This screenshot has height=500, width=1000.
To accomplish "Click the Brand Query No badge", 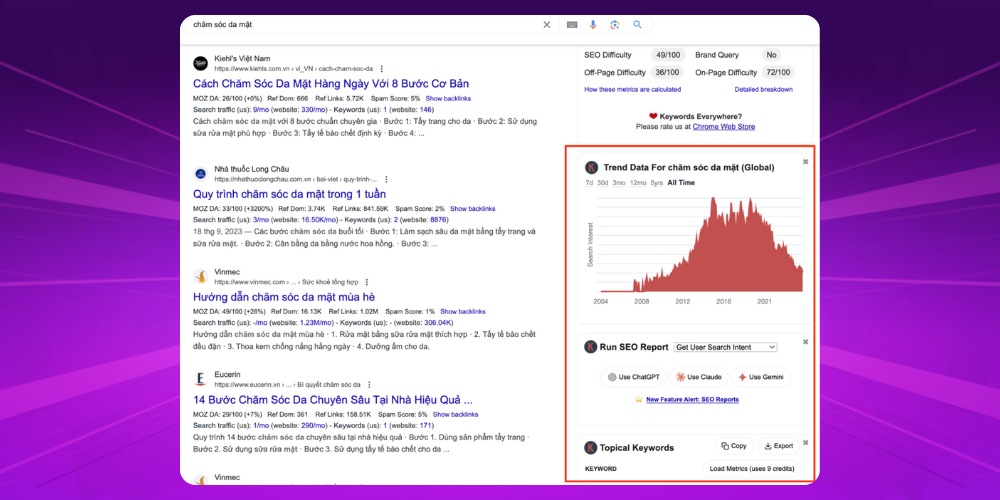I will pos(772,55).
